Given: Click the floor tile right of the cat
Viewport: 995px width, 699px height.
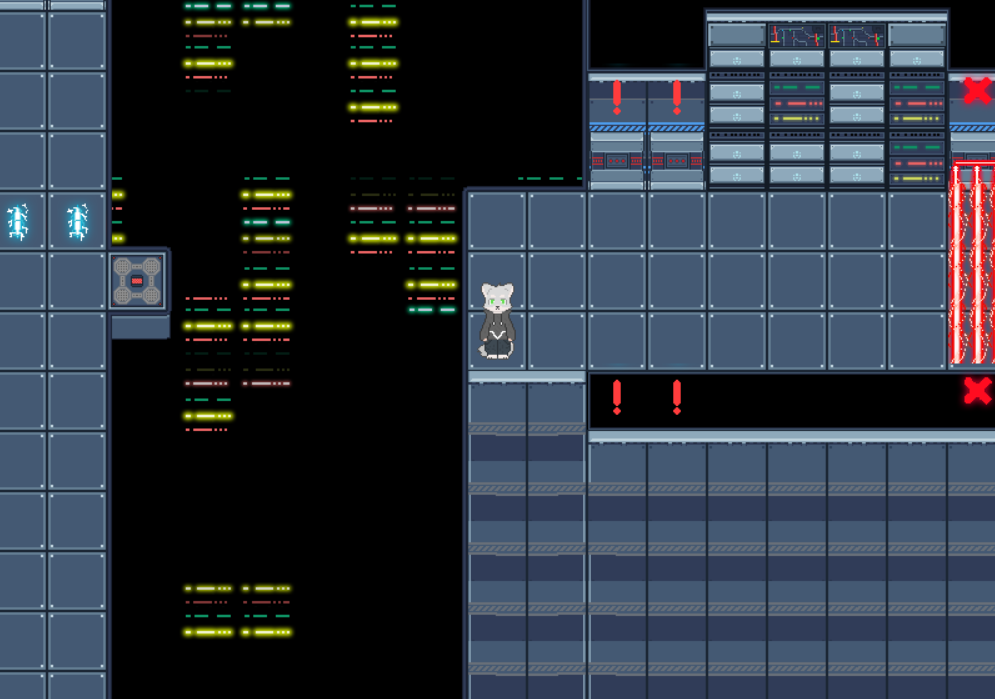Looking at the screenshot, I should [557, 341].
